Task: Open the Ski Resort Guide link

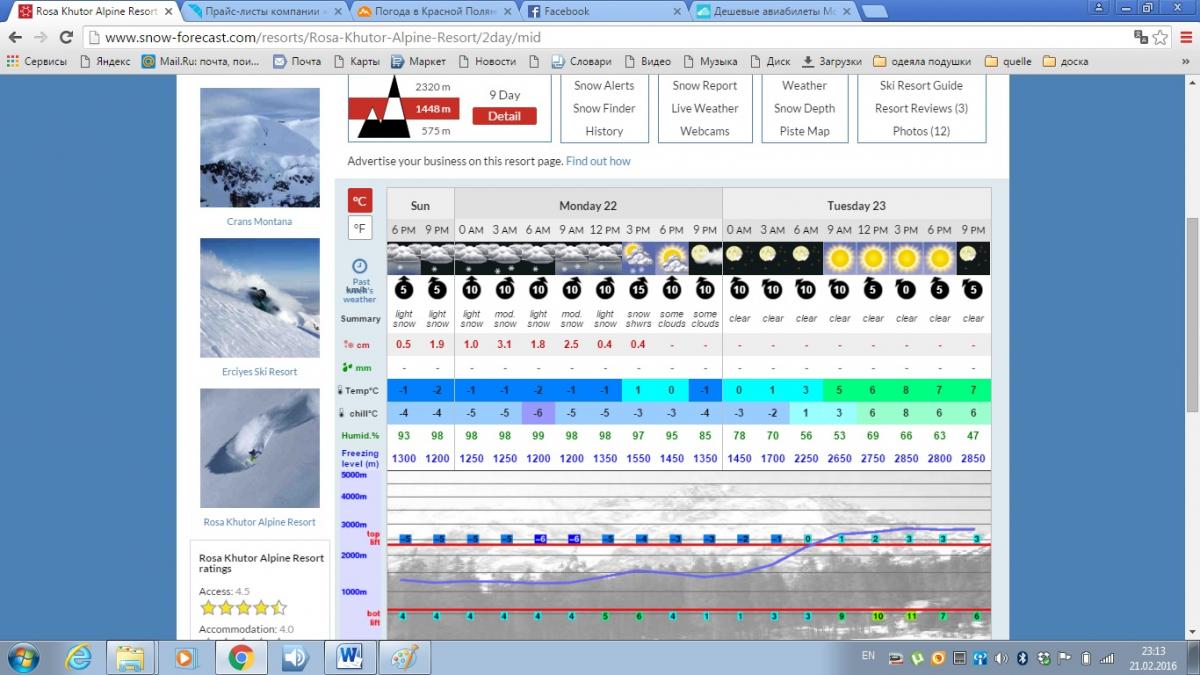Action: coord(921,86)
